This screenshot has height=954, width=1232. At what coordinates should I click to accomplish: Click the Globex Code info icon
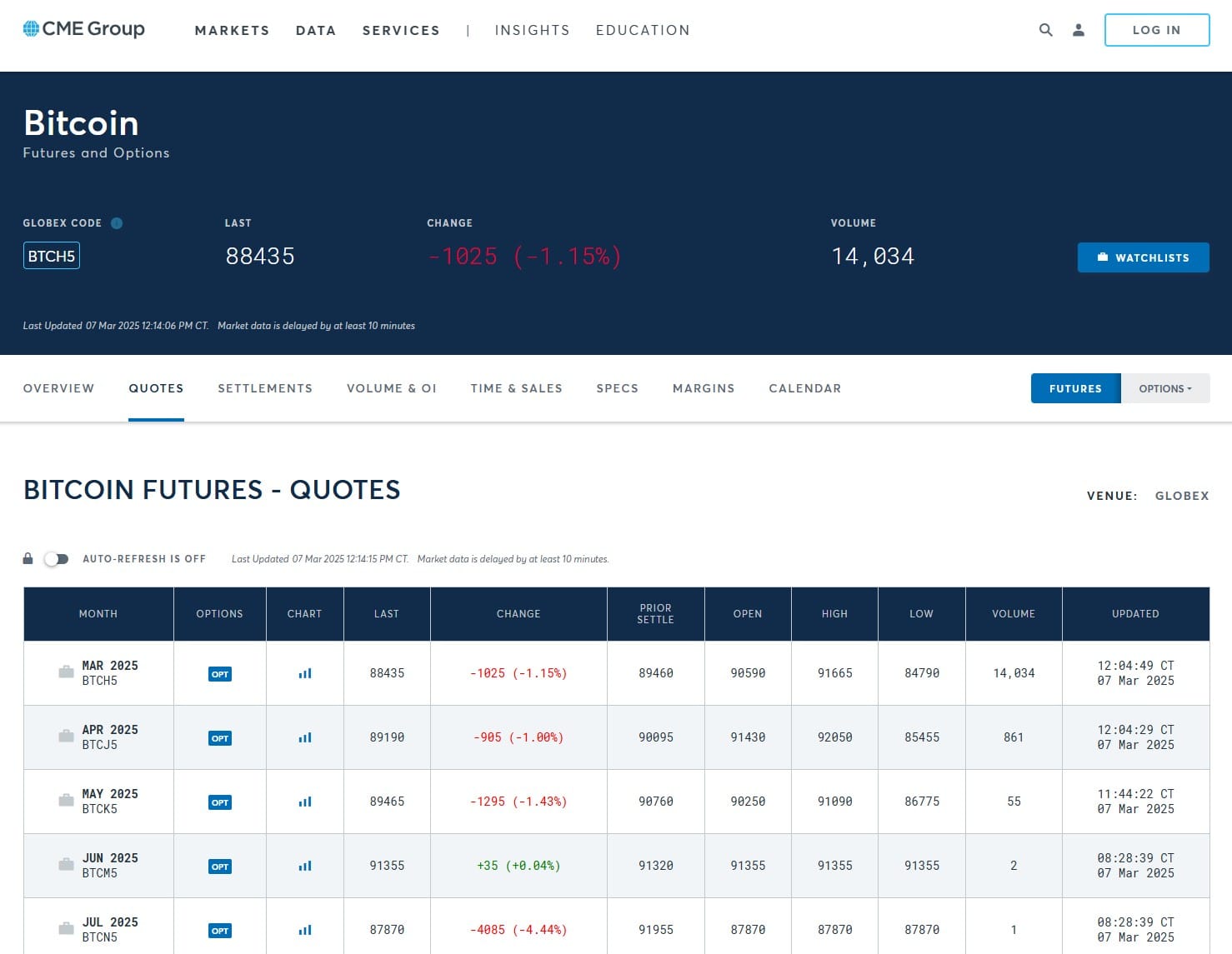tap(117, 223)
